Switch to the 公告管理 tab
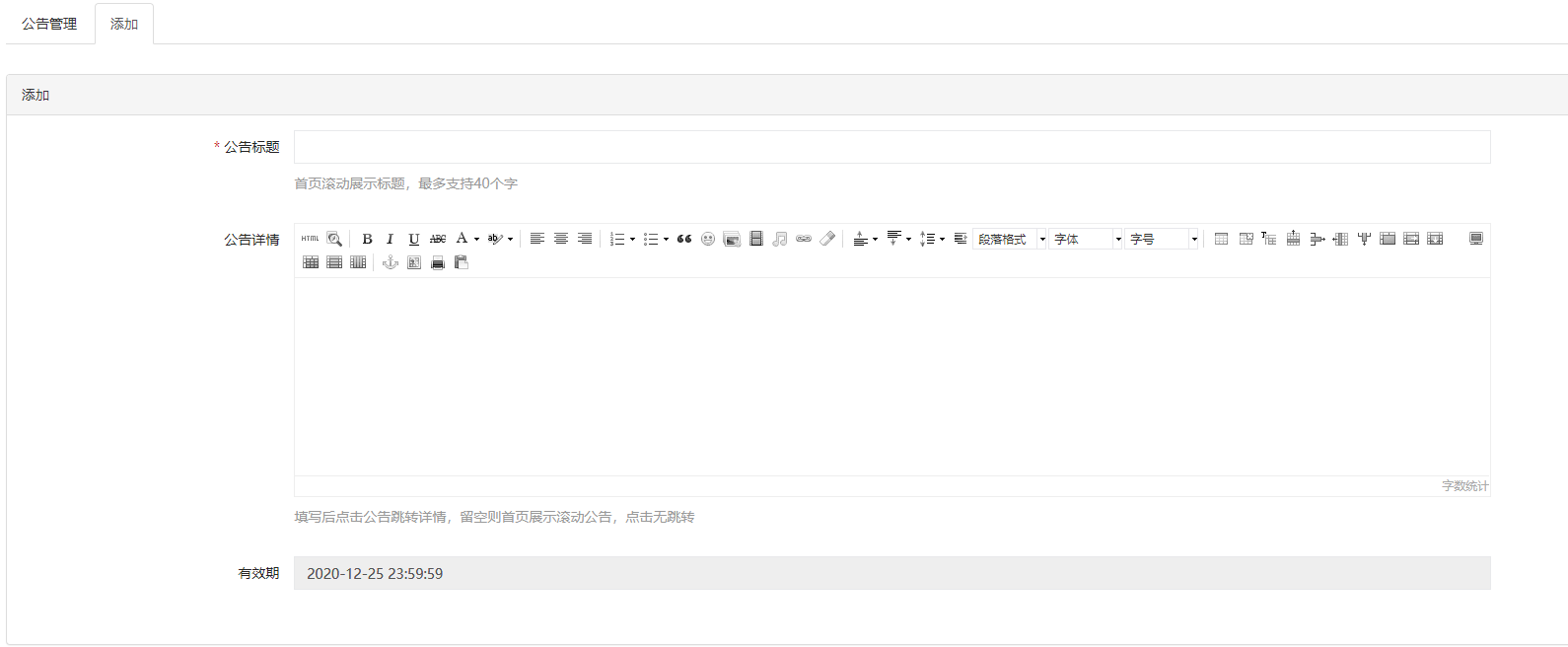This screenshot has height=647, width=1568. 49,24
